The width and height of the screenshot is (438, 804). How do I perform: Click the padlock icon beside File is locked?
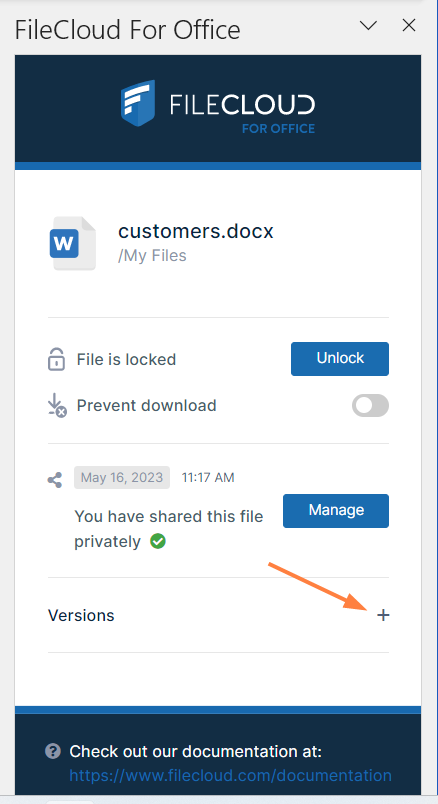click(x=56, y=359)
